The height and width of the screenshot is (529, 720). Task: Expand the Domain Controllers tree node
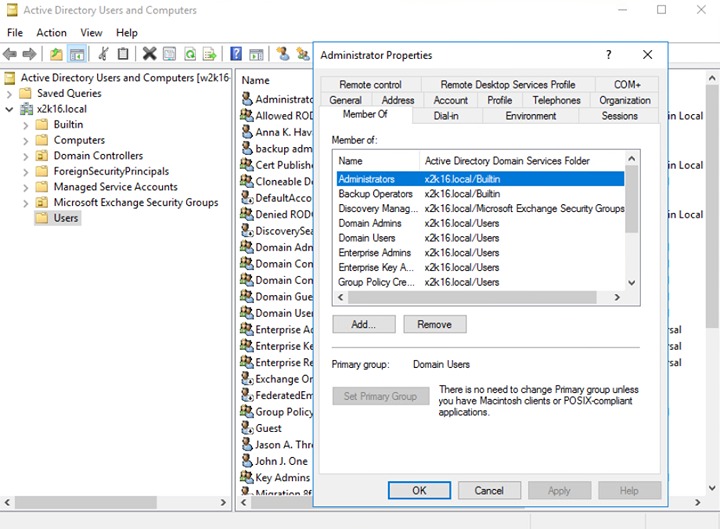point(26,156)
